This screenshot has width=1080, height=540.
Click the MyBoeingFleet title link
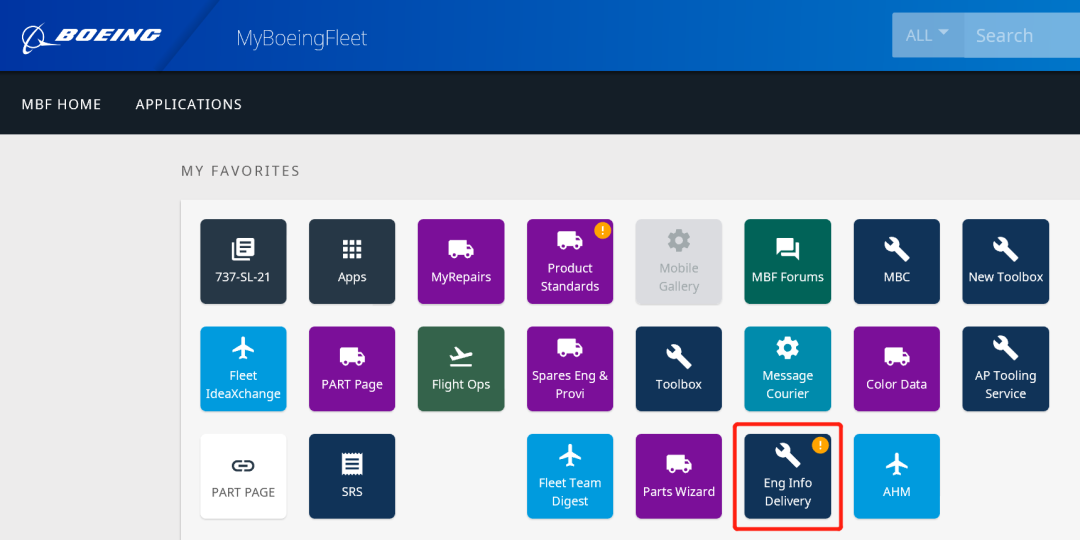pyautogui.click(x=302, y=38)
